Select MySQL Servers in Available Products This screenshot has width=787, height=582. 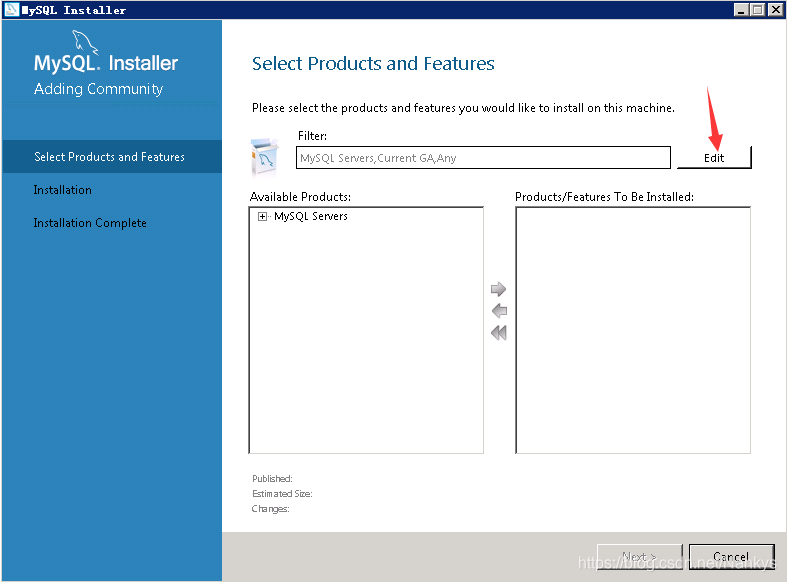pos(311,216)
